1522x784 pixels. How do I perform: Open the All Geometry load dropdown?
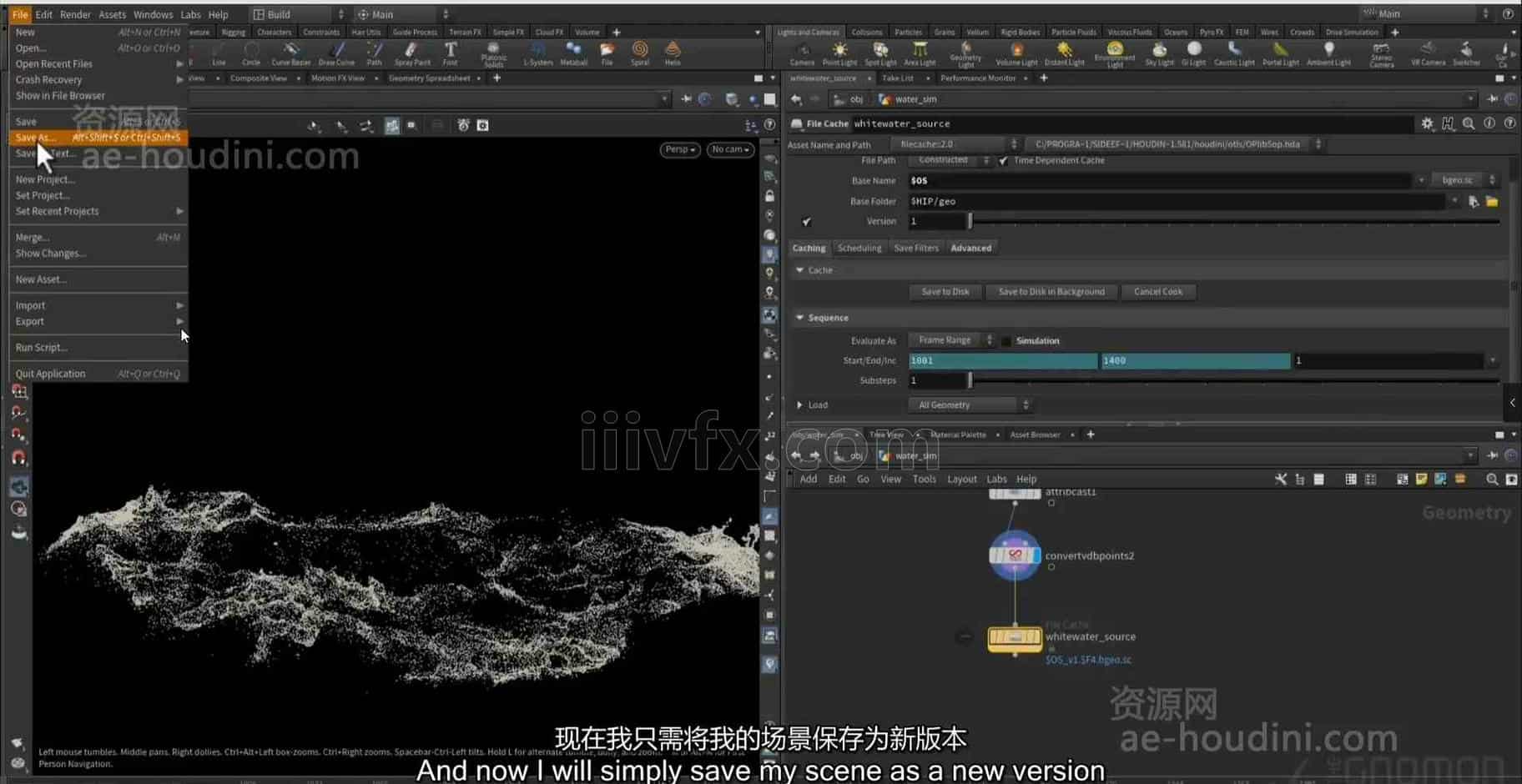[x=970, y=405]
